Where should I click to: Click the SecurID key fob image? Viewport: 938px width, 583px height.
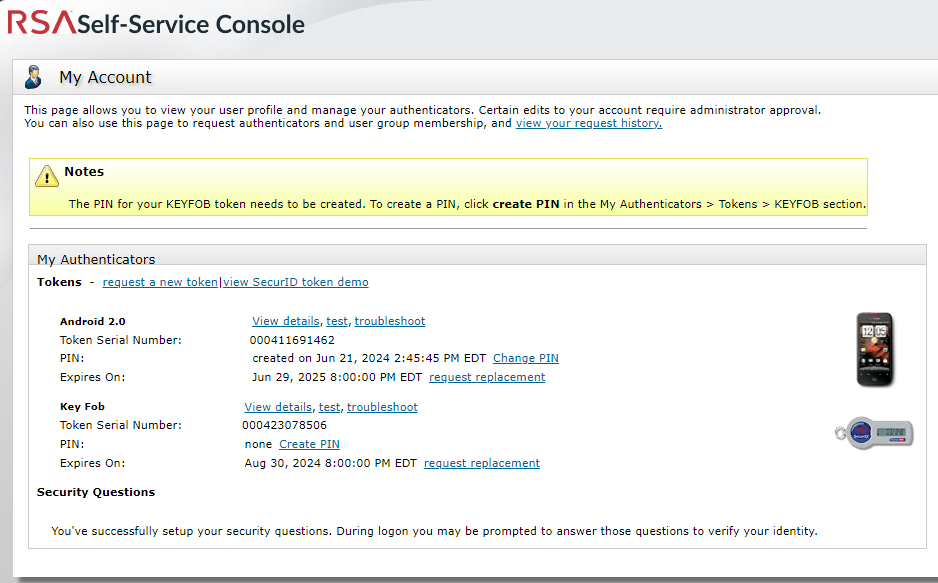(x=874, y=433)
